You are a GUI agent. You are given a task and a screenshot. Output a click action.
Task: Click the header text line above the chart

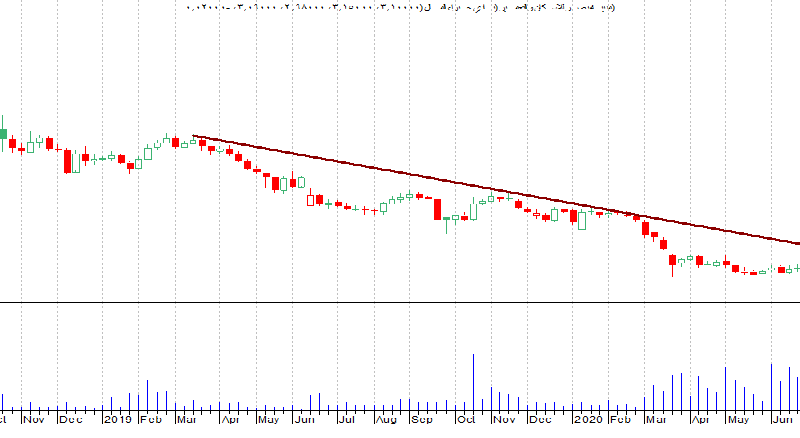tap(401, 7)
